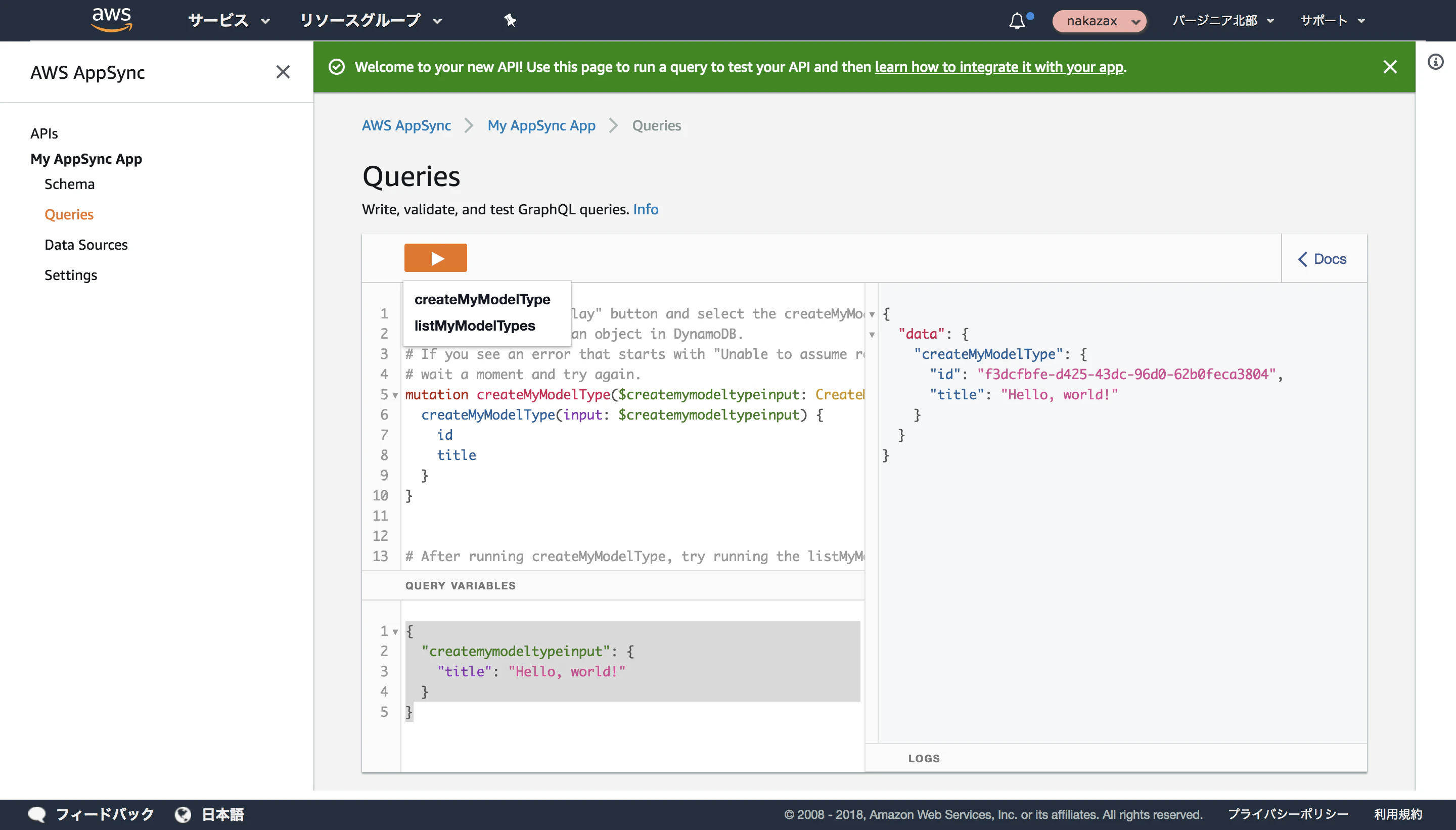The height and width of the screenshot is (830, 1456).
Task: Open the Info link beside the description
Action: (646, 209)
